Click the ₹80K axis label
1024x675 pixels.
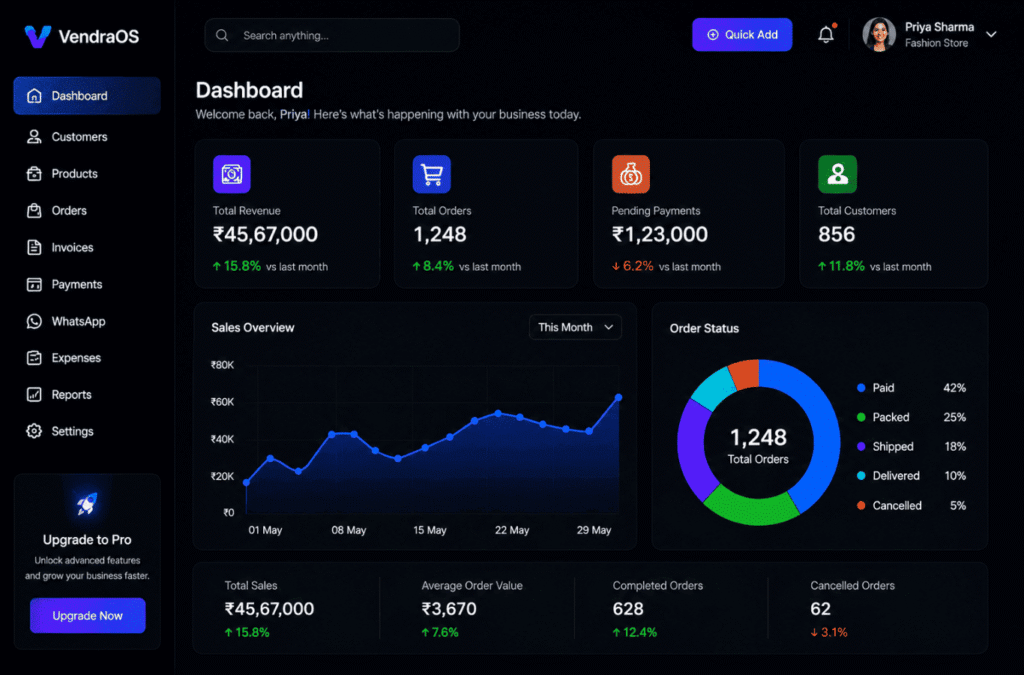(222, 365)
